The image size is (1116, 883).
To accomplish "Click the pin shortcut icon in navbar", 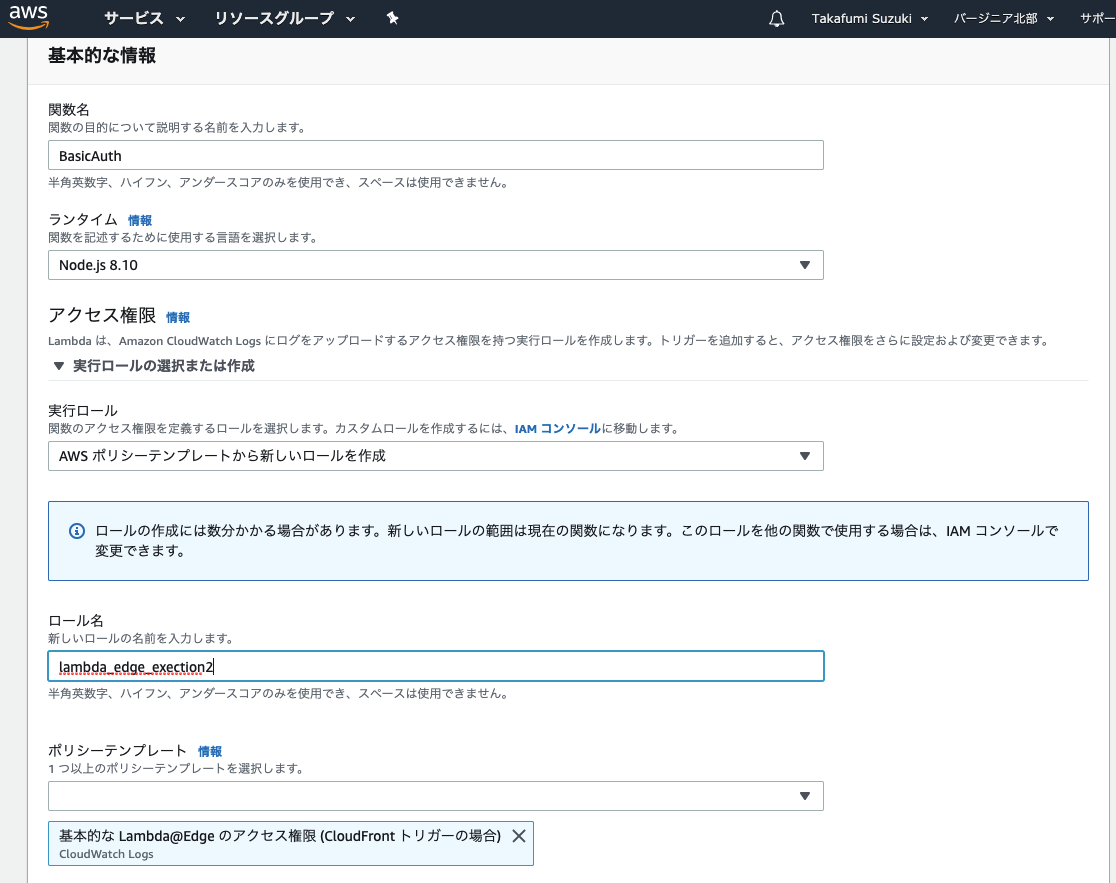I will pos(393,19).
